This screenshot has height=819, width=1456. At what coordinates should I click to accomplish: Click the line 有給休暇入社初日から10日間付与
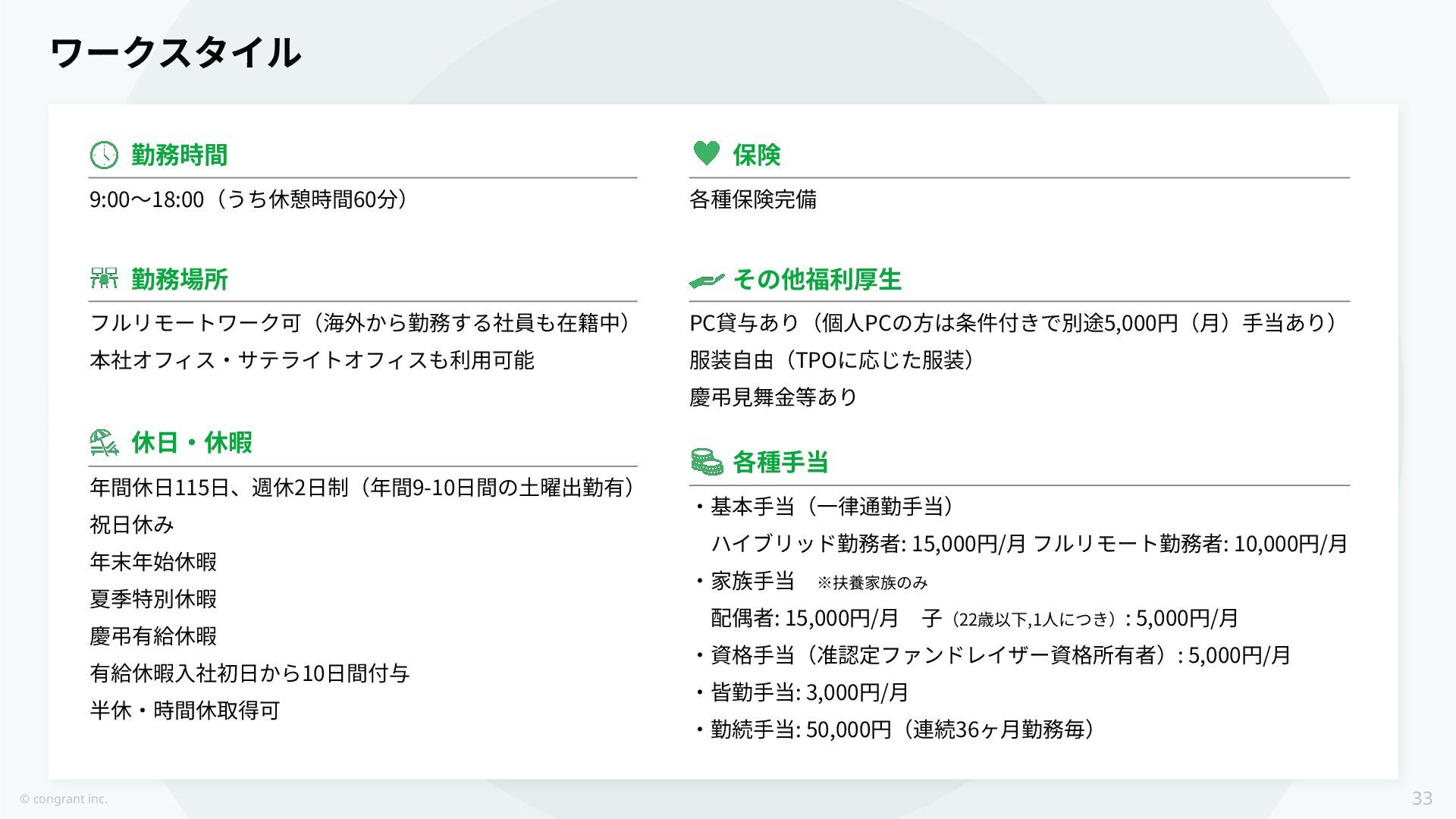pos(249,673)
